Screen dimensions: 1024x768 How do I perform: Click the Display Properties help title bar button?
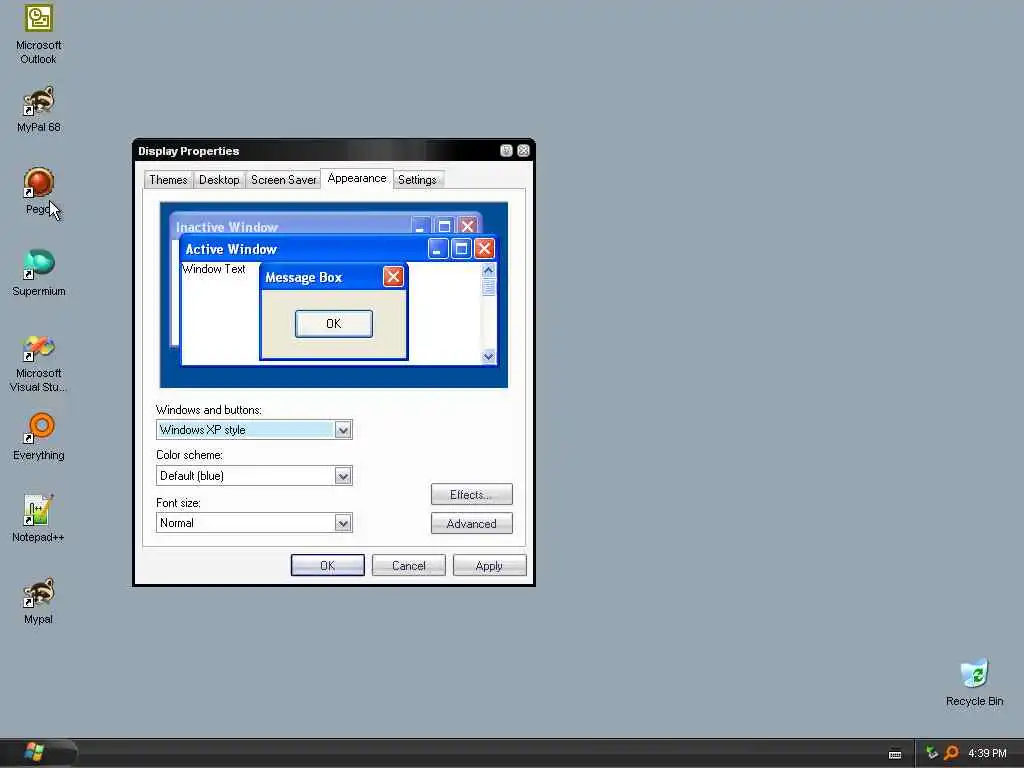point(506,151)
